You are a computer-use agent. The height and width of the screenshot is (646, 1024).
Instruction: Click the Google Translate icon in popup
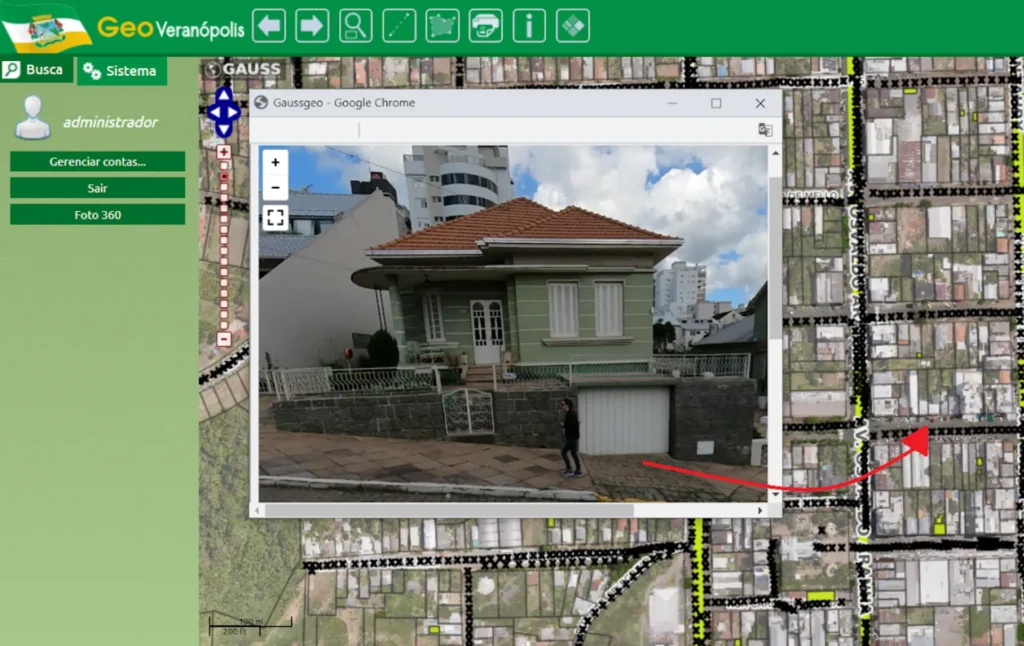765,130
